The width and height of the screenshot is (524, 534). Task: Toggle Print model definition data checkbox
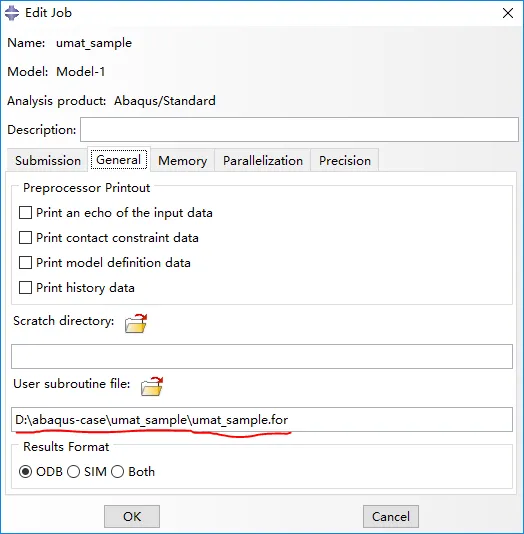[26, 263]
